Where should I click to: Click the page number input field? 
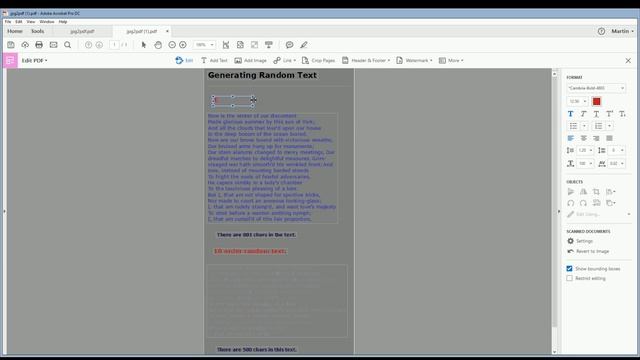[115, 45]
